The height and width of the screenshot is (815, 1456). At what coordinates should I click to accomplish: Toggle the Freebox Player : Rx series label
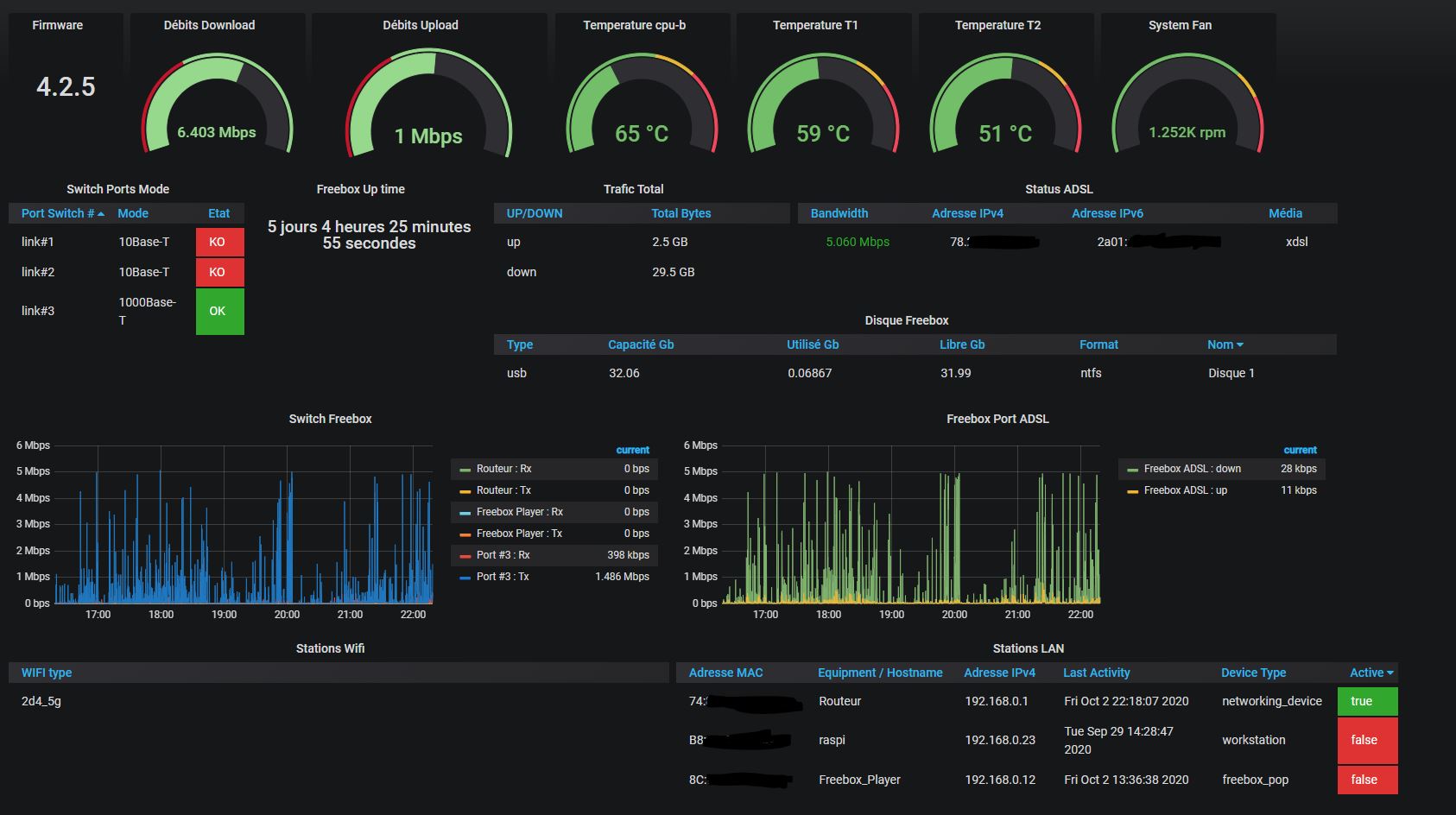click(519, 512)
